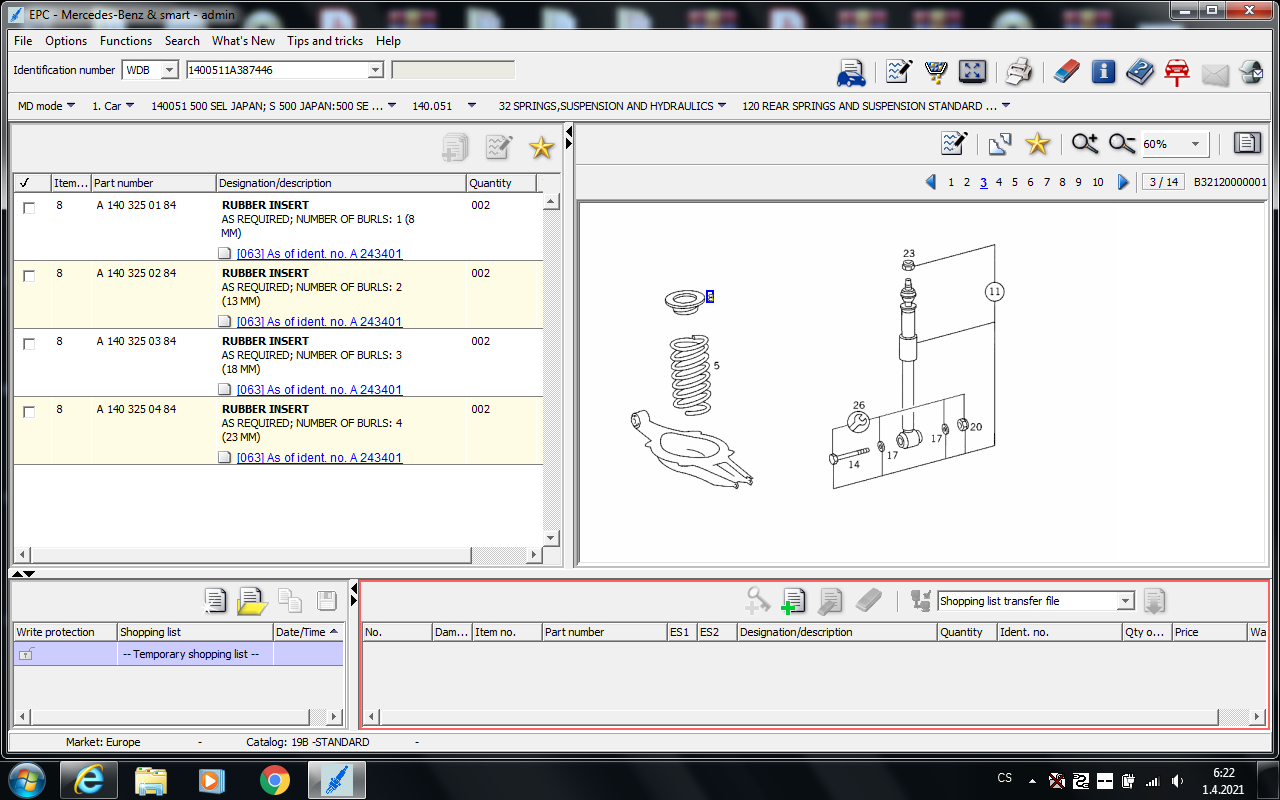Expand 1. Car category dropdown
The width and height of the screenshot is (1280, 800).
click(130, 106)
